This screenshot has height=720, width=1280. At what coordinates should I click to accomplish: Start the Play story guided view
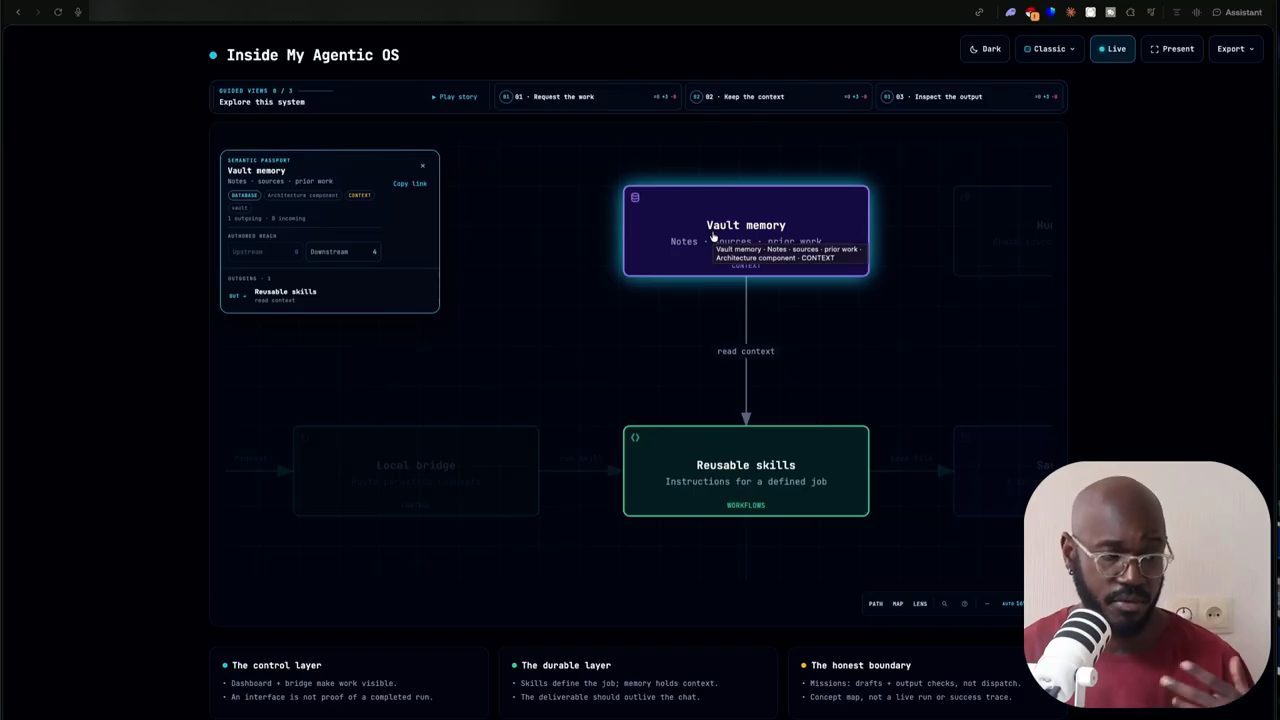pos(455,97)
